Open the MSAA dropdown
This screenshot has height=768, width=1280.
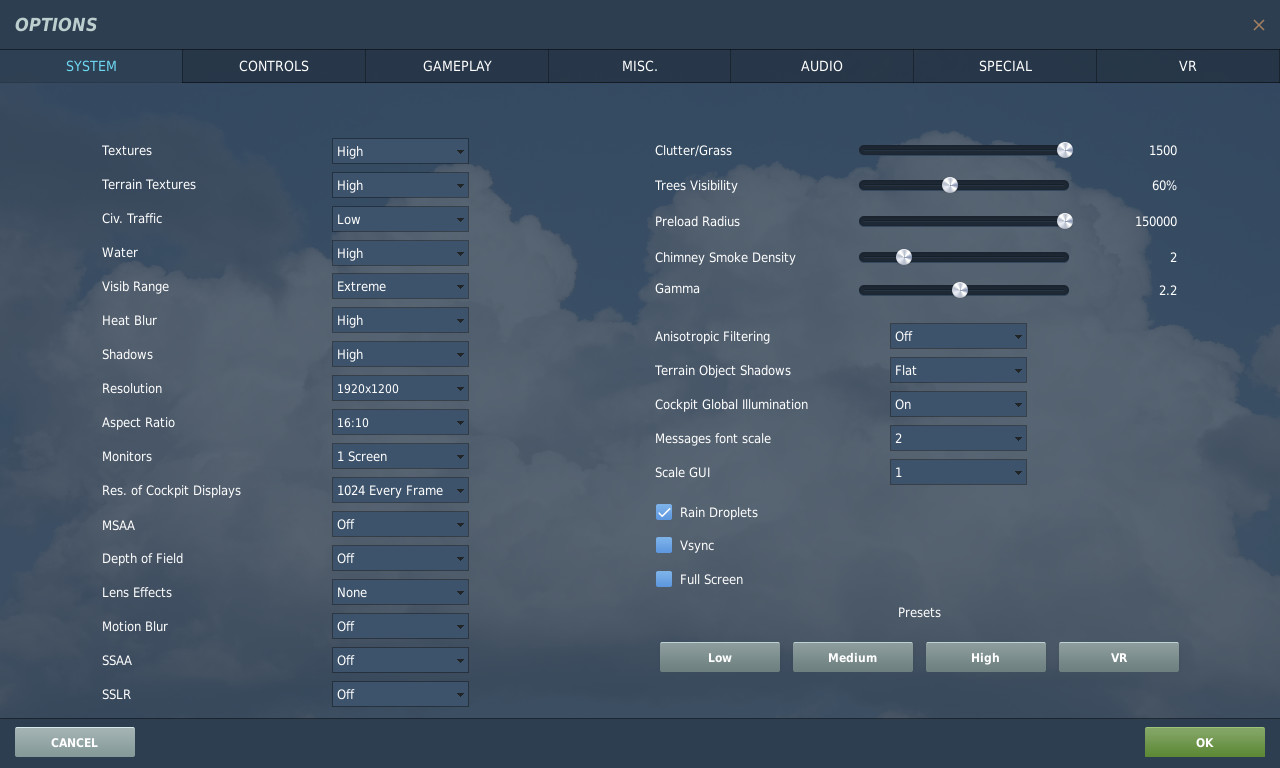pos(400,524)
